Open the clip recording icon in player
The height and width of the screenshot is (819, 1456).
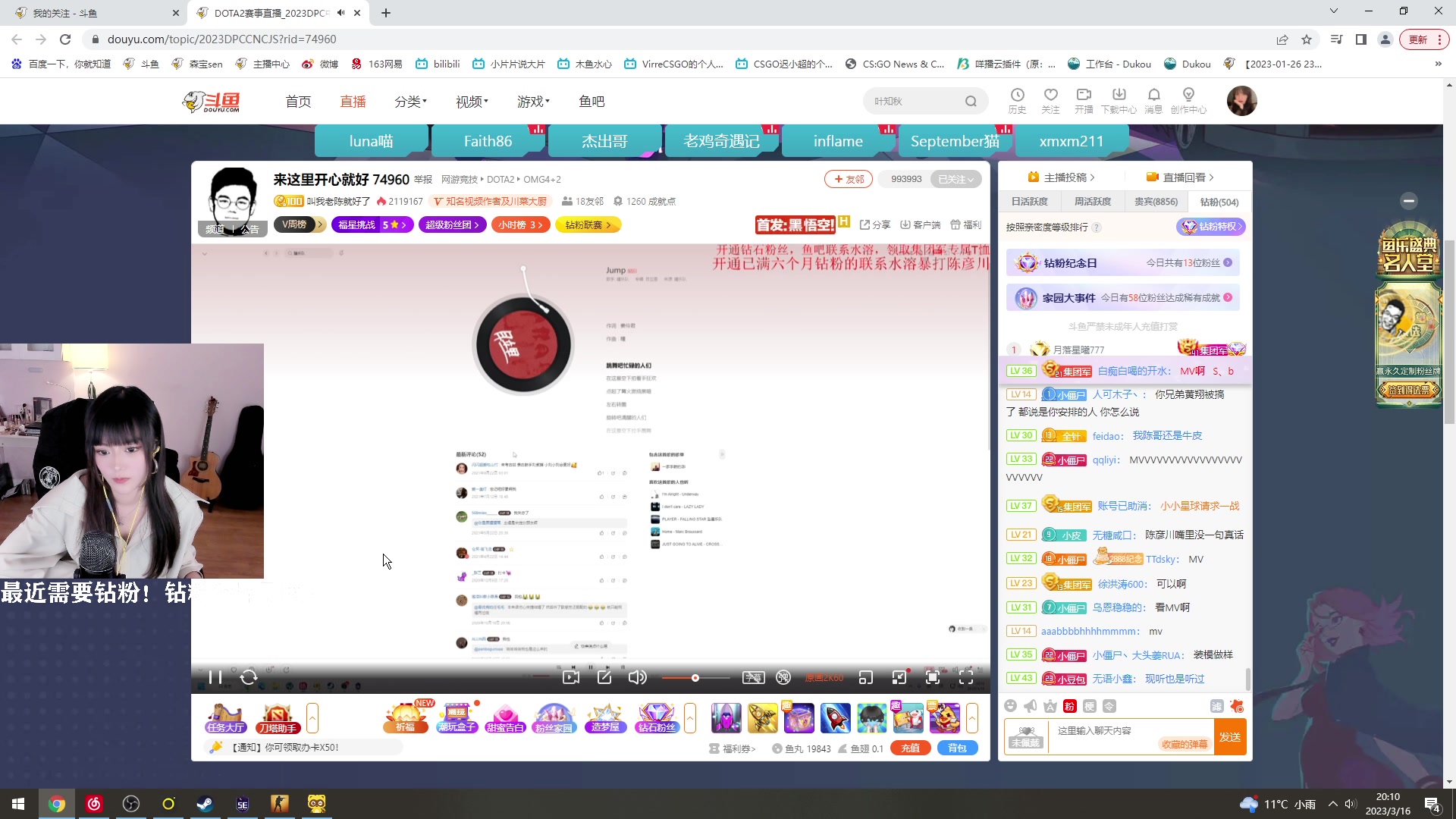[571, 677]
